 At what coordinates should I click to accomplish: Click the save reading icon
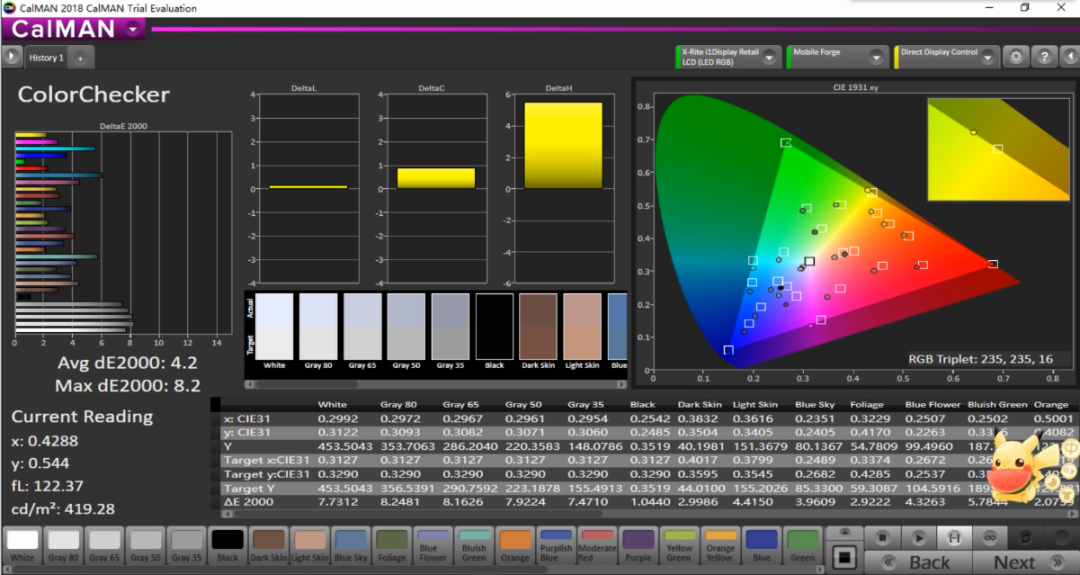click(x=954, y=538)
